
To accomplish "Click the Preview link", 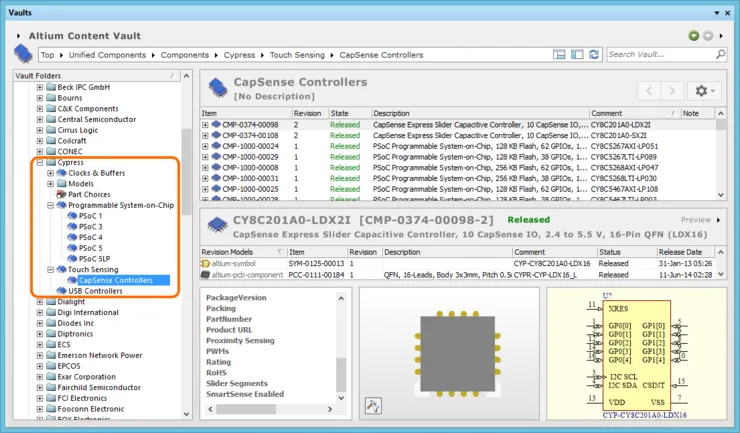I will 696,220.
